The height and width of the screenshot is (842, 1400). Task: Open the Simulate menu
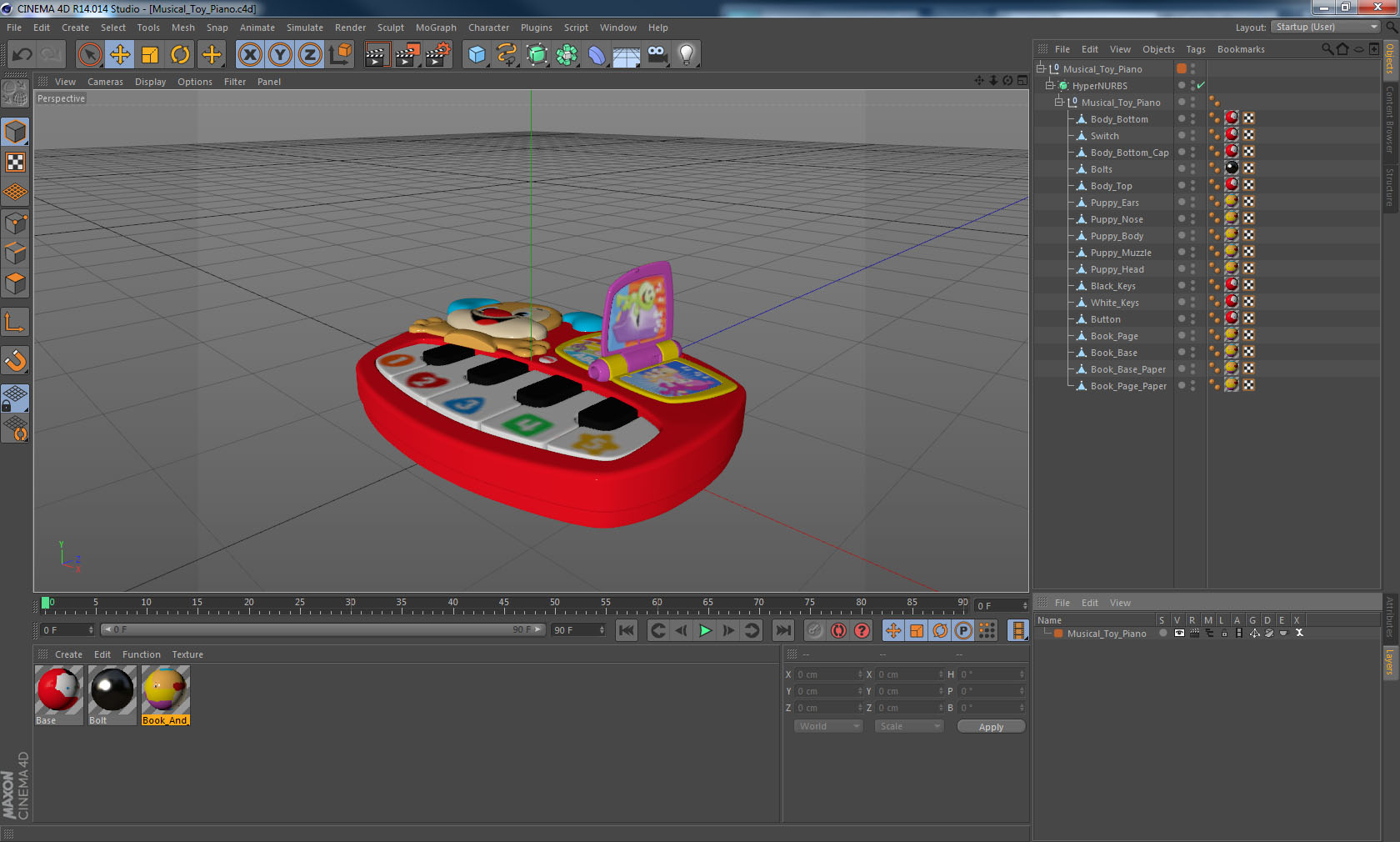pyautogui.click(x=305, y=28)
